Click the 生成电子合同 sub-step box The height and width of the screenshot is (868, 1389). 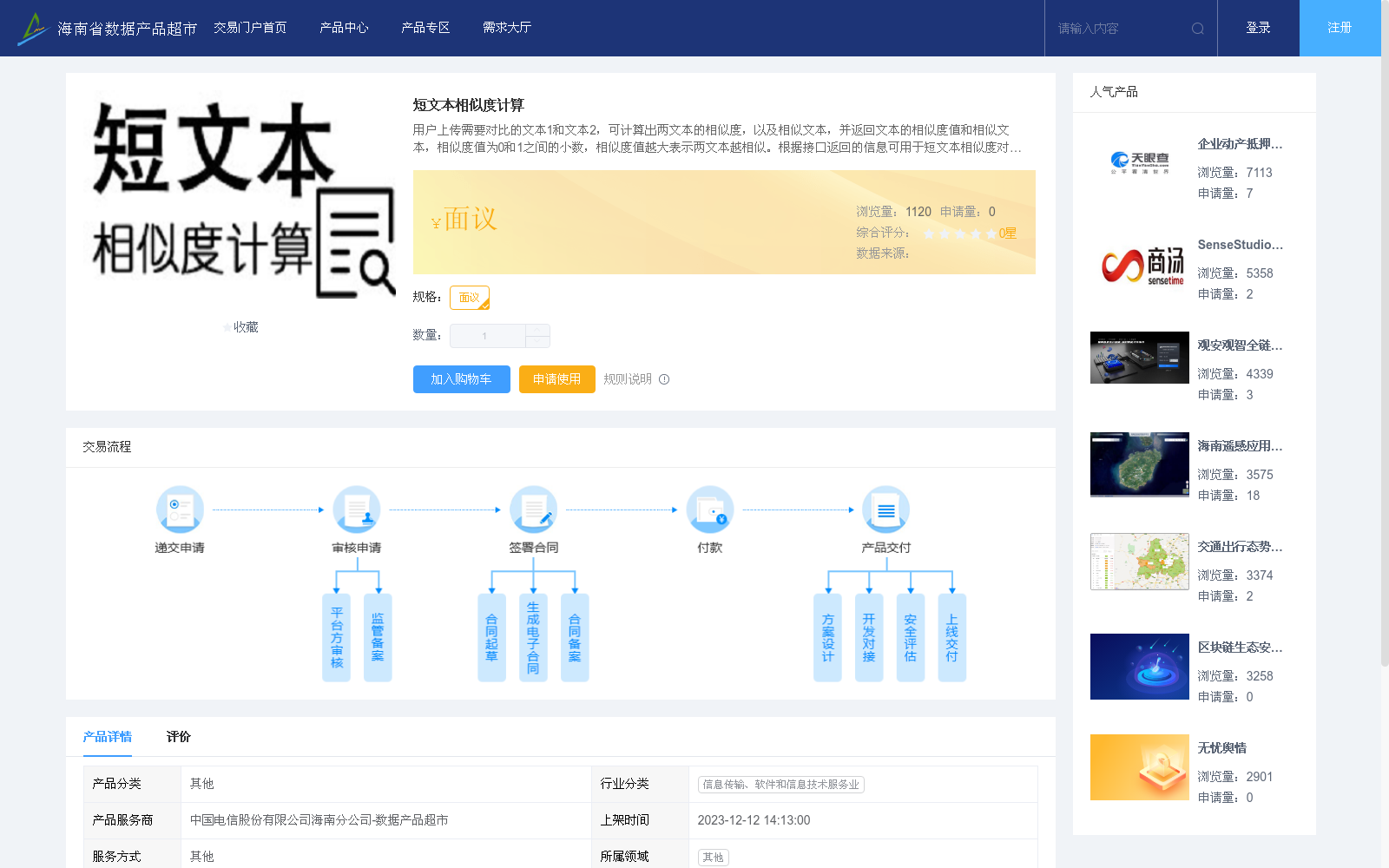[x=533, y=638]
